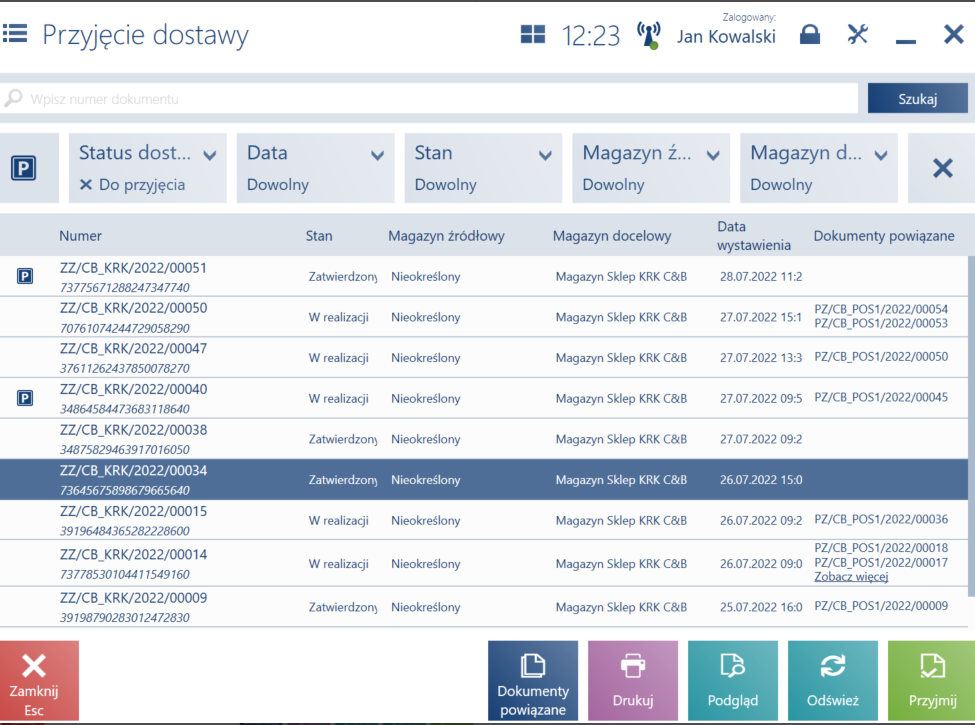The width and height of the screenshot is (975, 725).
Task: Select row ZZ/CB_KRK/2022/00038
Action: pos(484,439)
